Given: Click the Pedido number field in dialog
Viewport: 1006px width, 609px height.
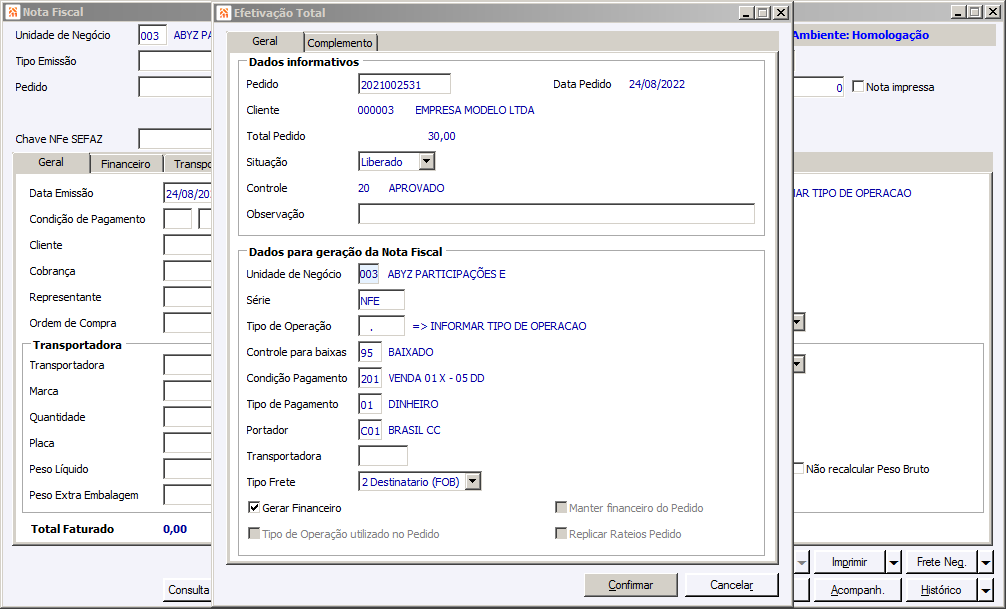Looking at the screenshot, I should pyautogui.click(x=404, y=84).
